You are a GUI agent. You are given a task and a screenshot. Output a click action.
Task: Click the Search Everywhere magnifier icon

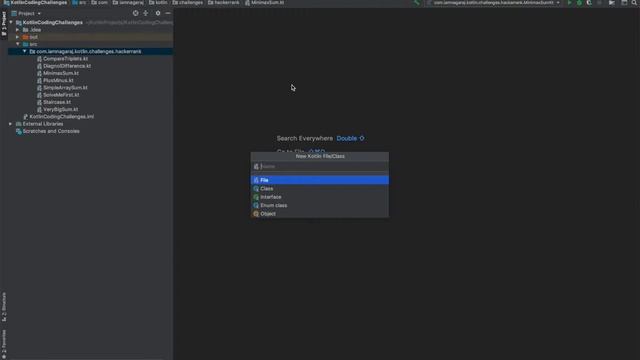(x=634, y=3)
